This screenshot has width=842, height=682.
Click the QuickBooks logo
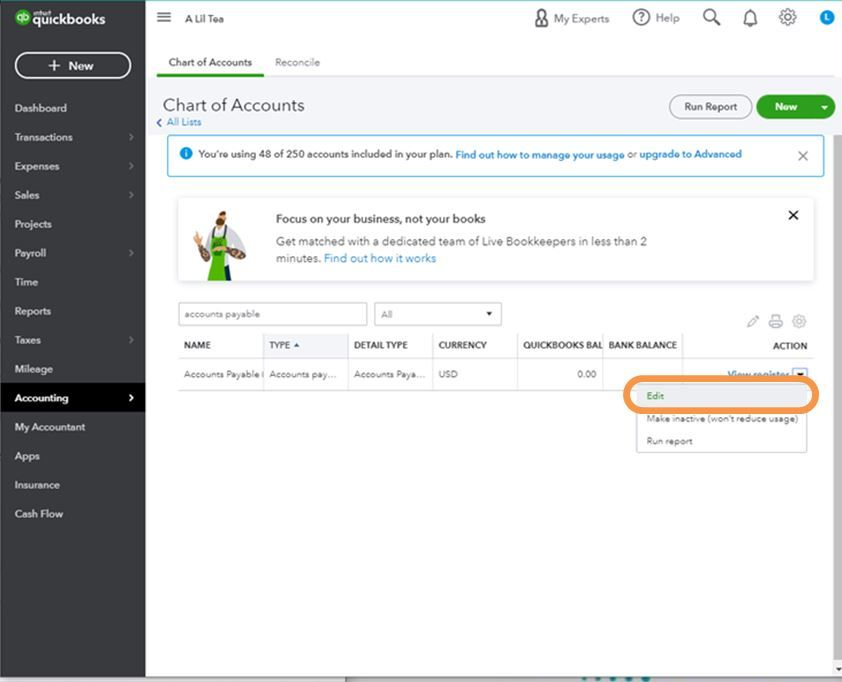pyautogui.click(x=60, y=18)
